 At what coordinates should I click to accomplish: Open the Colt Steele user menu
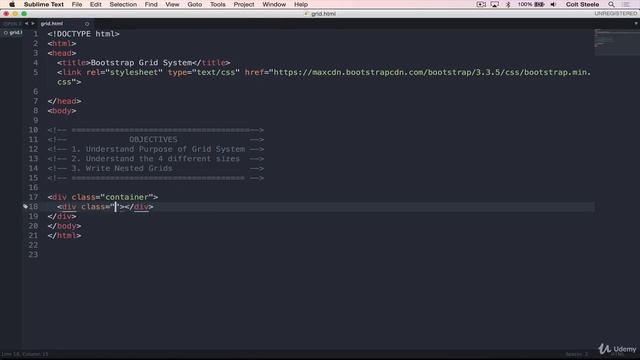tap(582, 4)
